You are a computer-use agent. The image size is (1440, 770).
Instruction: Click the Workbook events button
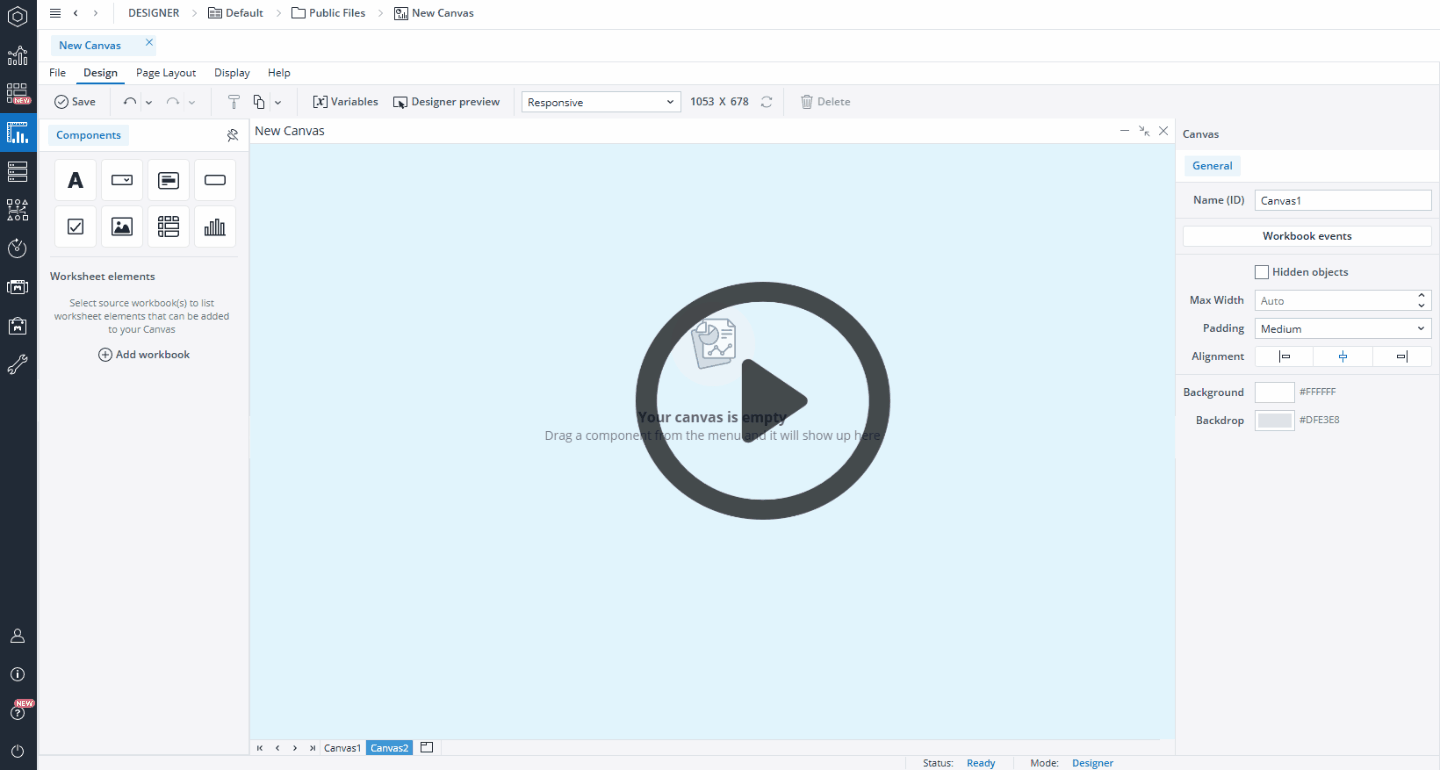pyautogui.click(x=1307, y=237)
